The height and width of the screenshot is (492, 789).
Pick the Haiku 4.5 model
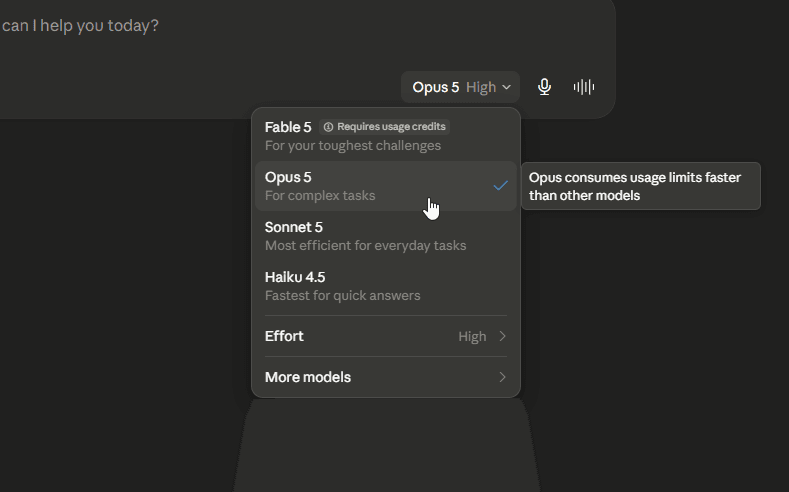[386, 286]
